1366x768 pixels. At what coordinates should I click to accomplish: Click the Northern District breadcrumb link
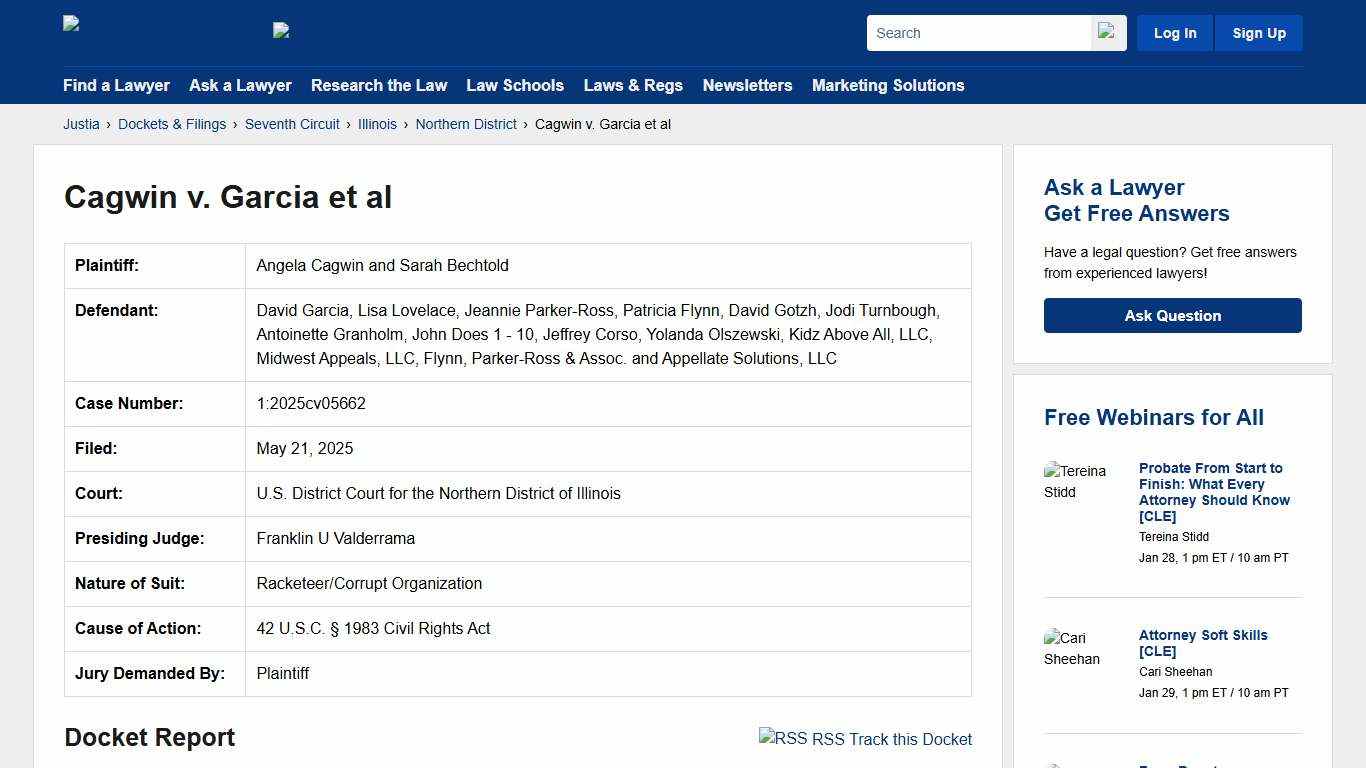pos(466,124)
